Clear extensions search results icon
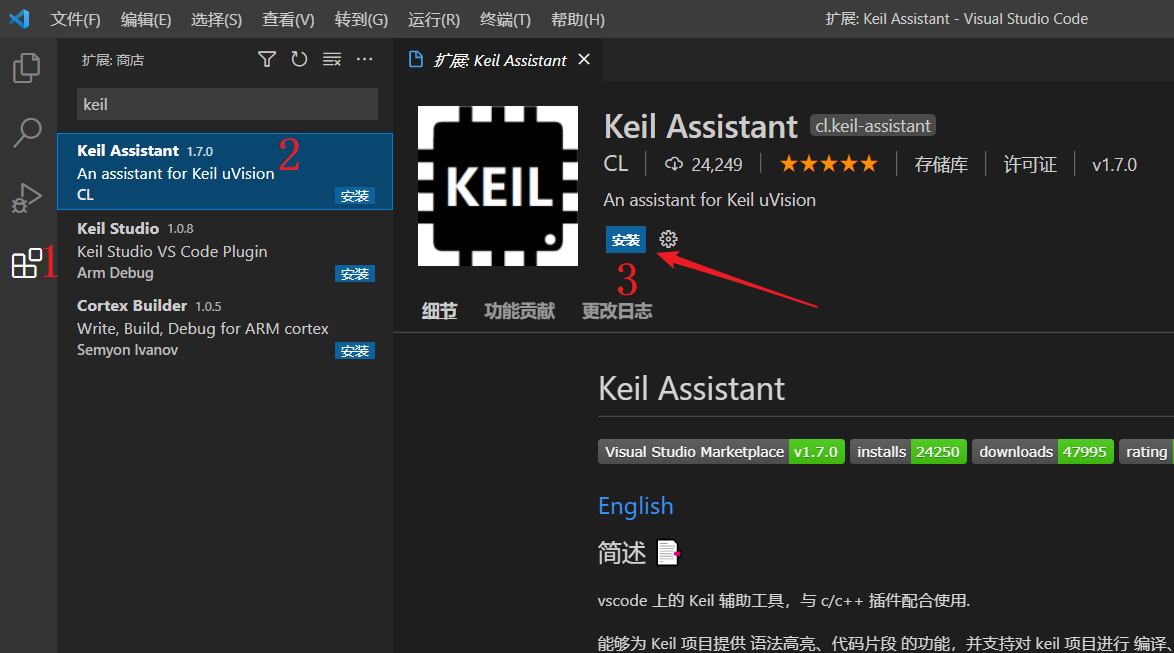This screenshot has height=653, width=1174. [332, 59]
